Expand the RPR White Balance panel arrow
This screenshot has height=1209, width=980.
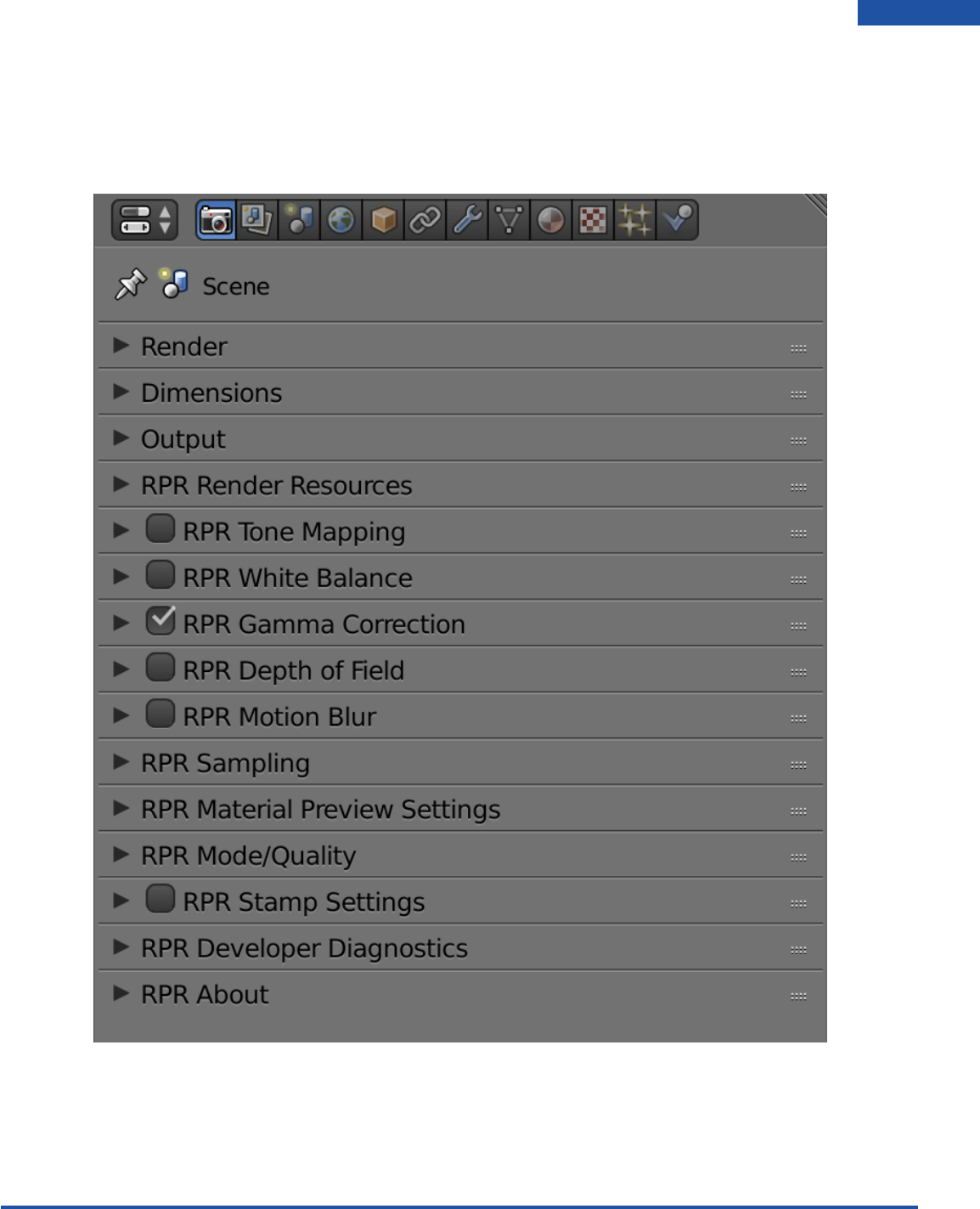(x=121, y=577)
